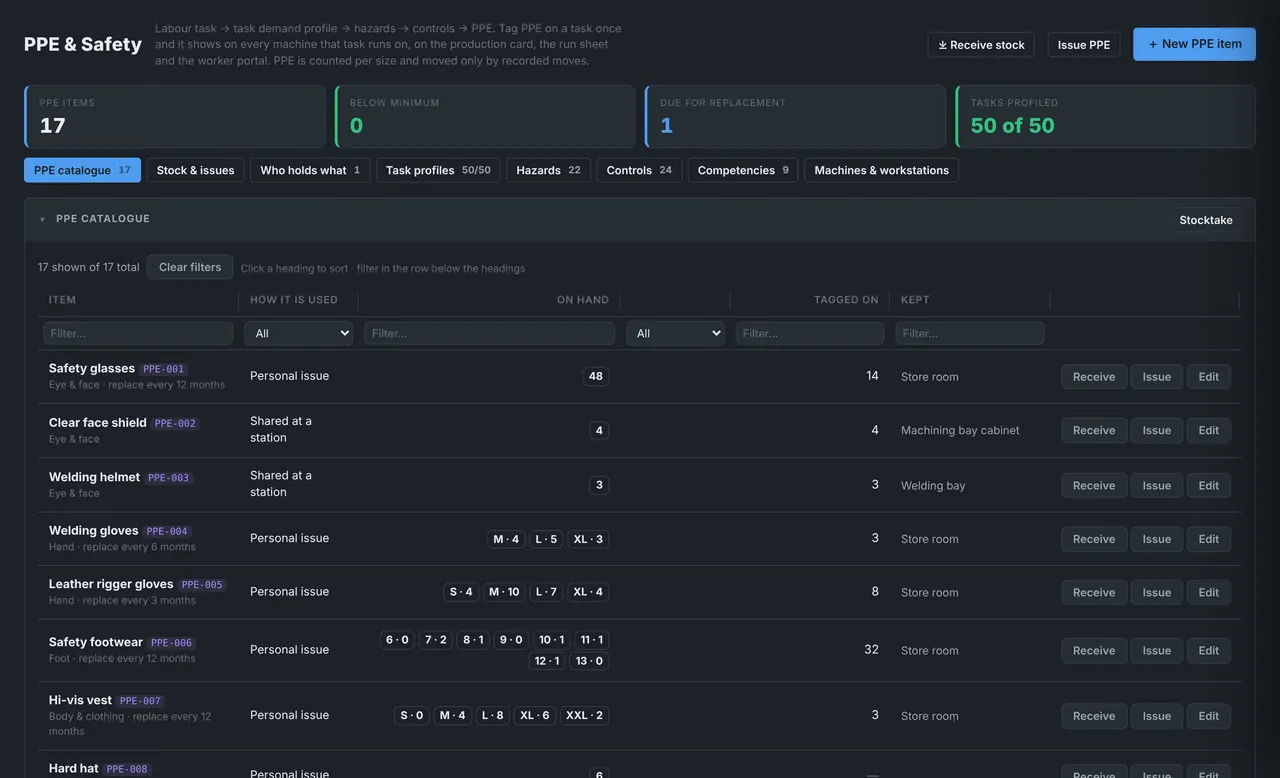Image resolution: width=1280 pixels, height=778 pixels.
Task: Switch to the Stock & issues tab
Action: pos(195,170)
